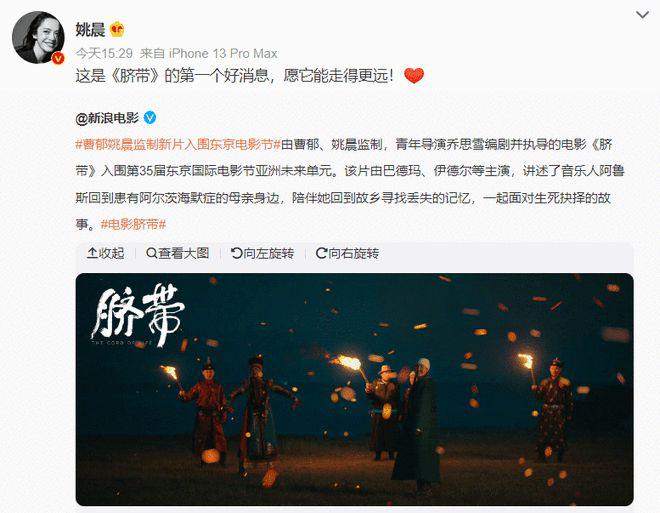Viewport: 660px width, 513px height.
Task: Open 姚晨's profile avatar
Action: tap(38, 37)
